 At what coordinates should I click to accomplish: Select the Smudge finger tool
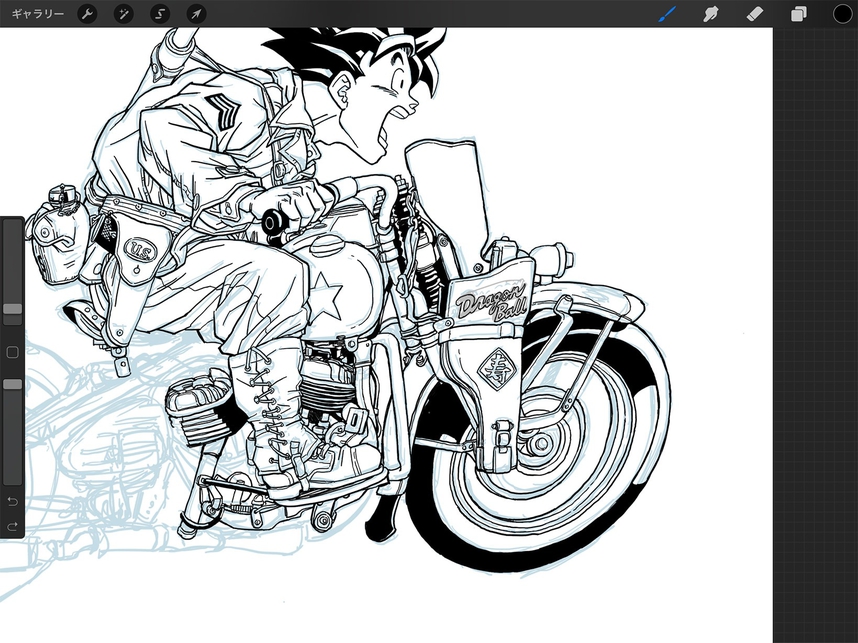point(713,14)
